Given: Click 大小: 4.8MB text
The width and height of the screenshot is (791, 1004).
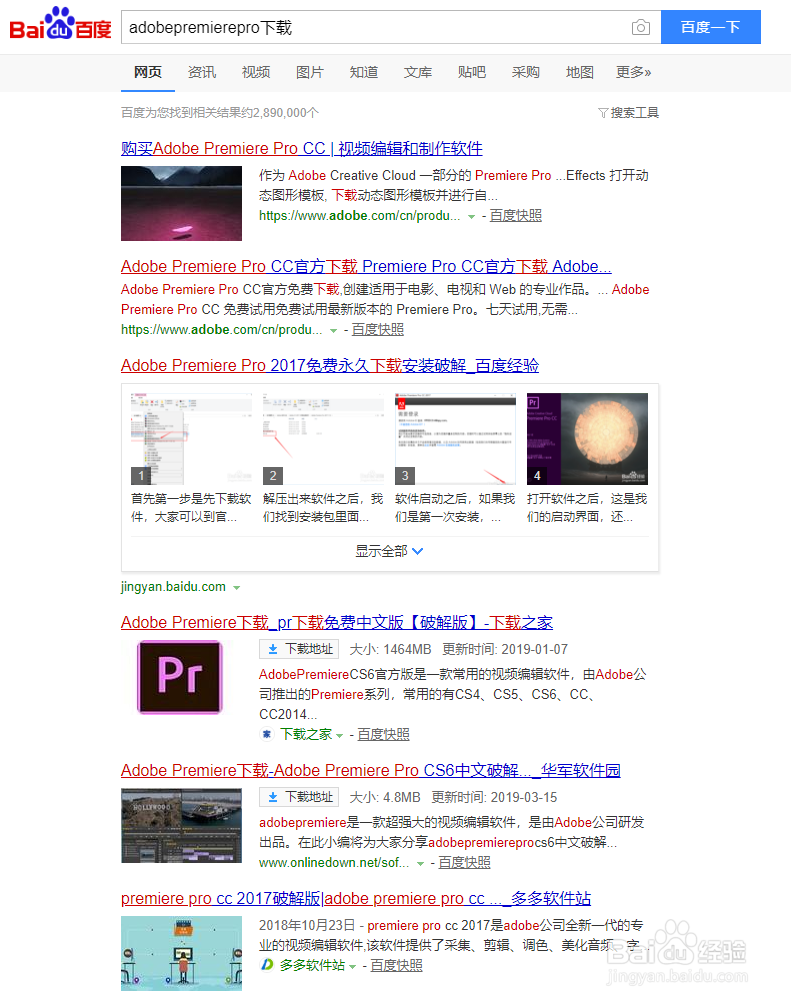Looking at the screenshot, I should click(x=385, y=797).
